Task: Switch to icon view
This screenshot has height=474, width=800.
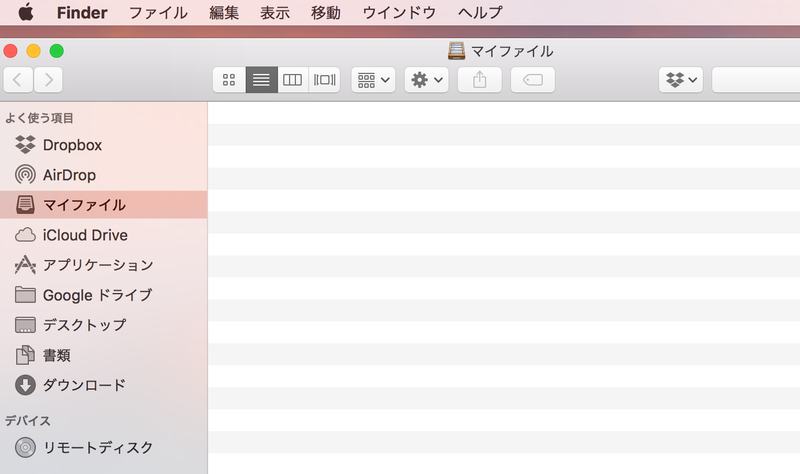Action: click(229, 80)
